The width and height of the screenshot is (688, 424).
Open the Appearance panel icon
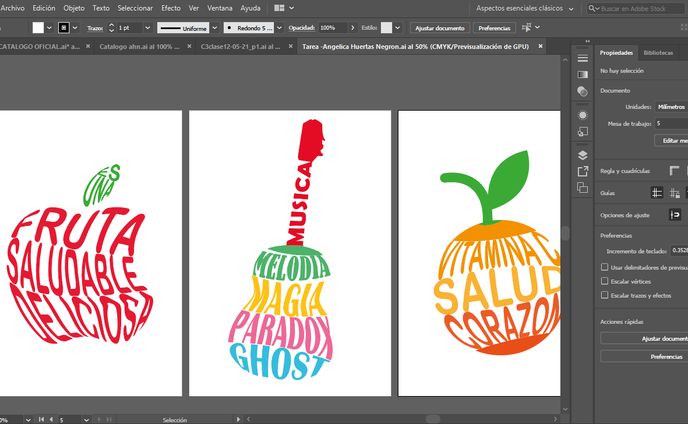[x=582, y=115]
